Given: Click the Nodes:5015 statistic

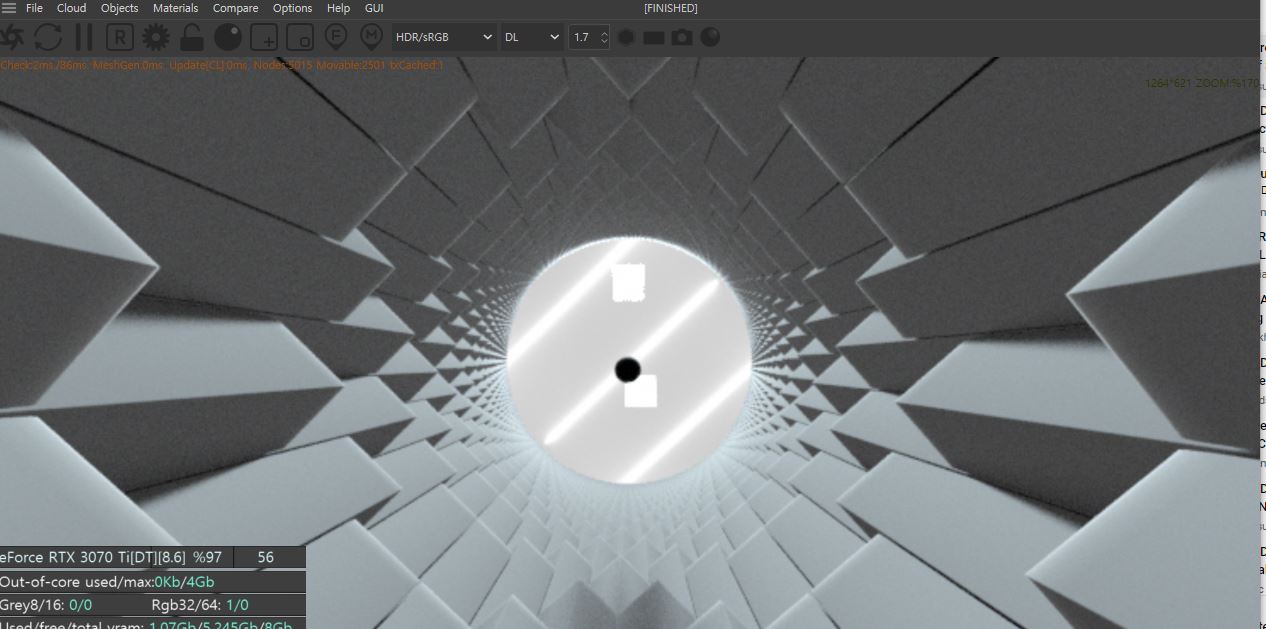Looking at the screenshot, I should [x=284, y=65].
